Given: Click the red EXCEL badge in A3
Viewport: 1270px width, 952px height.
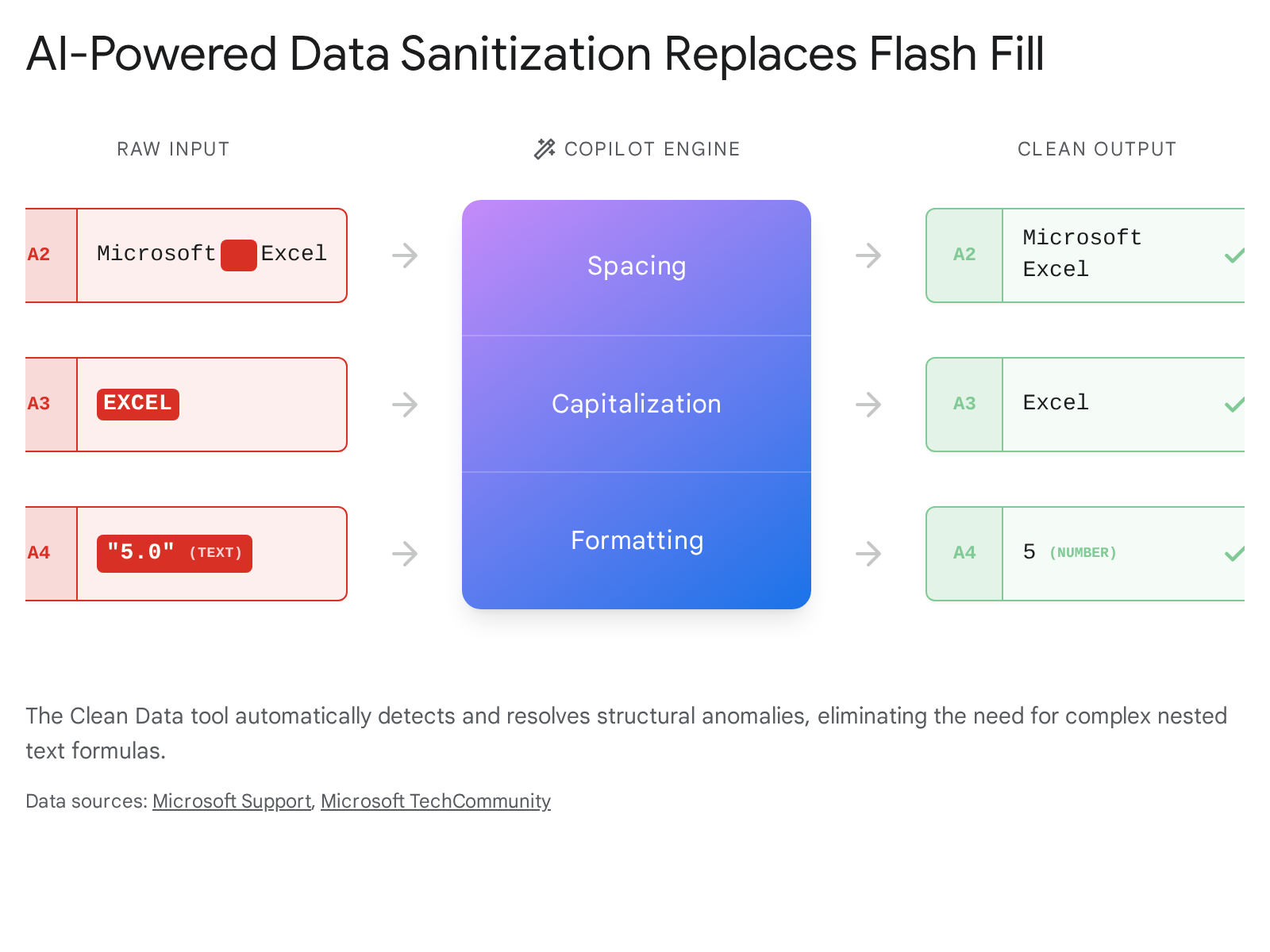Looking at the screenshot, I should [138, 404].
